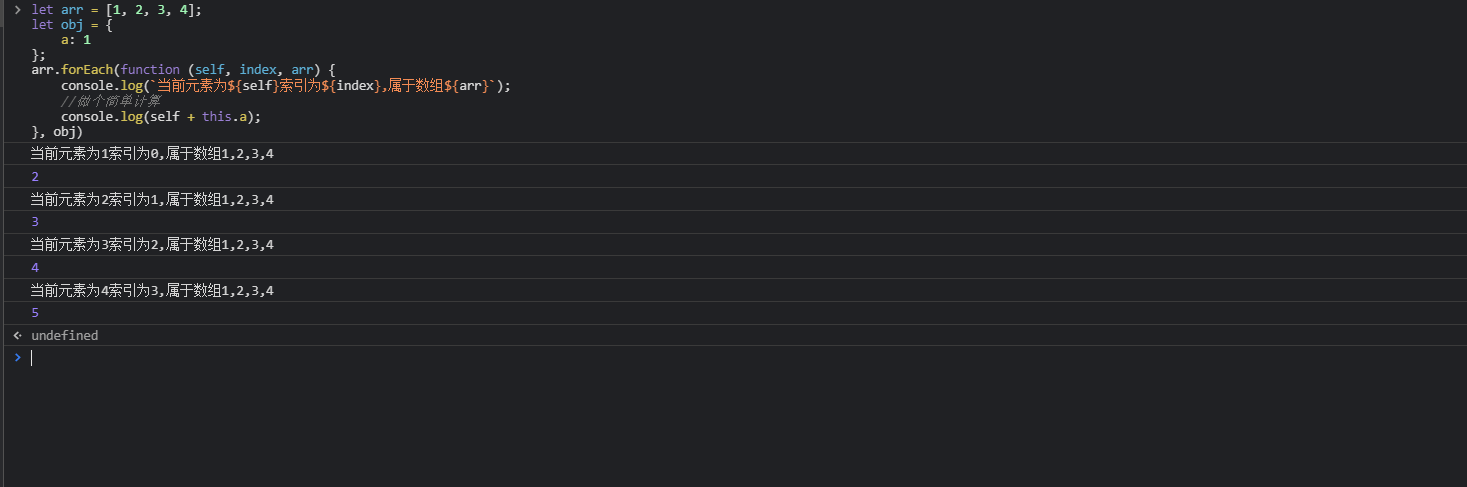The height and width of the screenshot is (487, 1467).
Task: Click the 'console.log(self + this.a);' line
Action: tap(161, 117)
